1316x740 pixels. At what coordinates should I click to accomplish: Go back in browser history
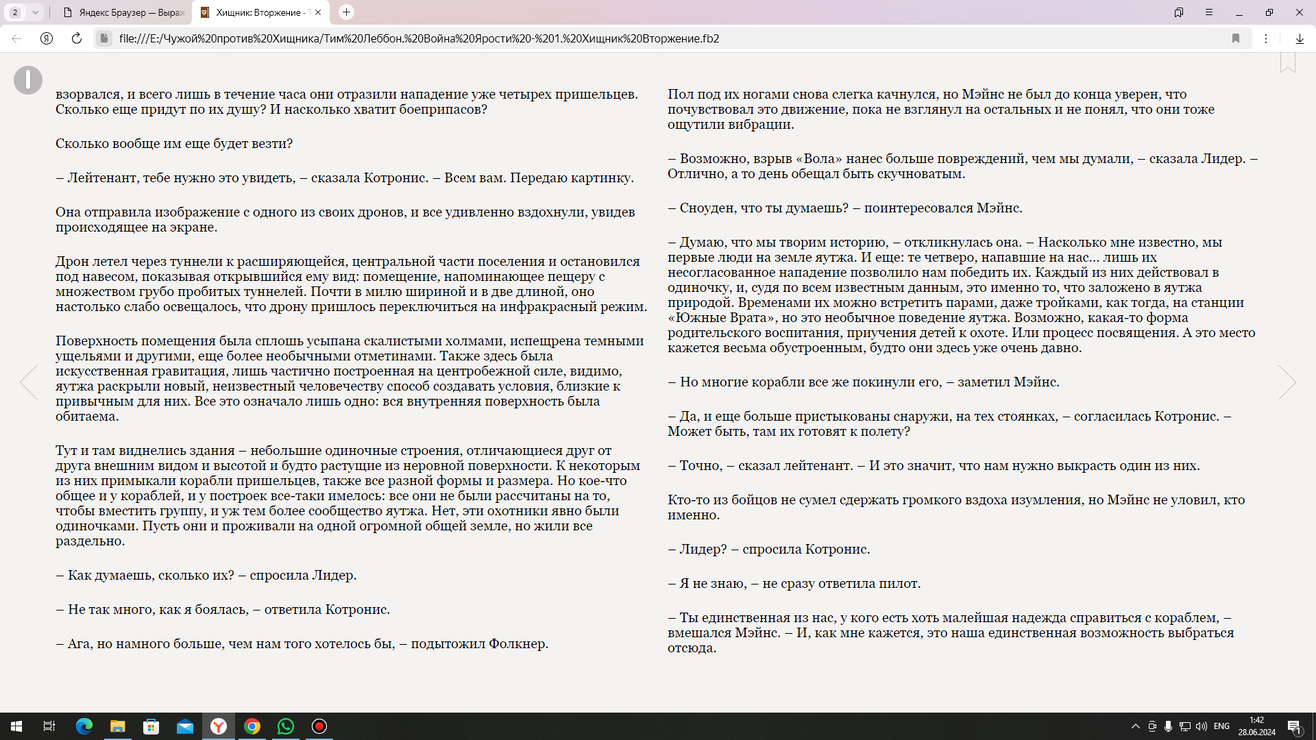coord(16,38)
